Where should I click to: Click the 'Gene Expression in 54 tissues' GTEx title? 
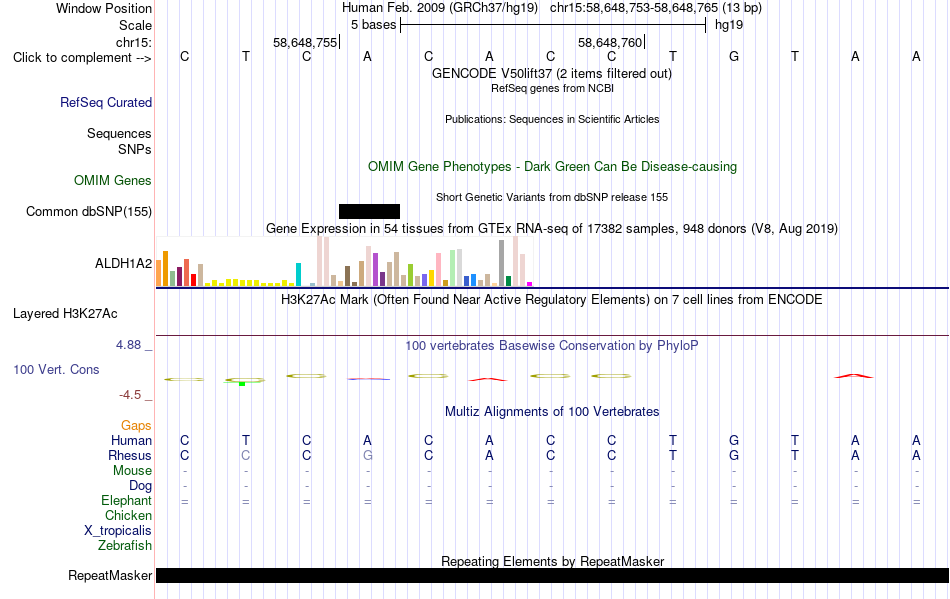coord(552,228)
